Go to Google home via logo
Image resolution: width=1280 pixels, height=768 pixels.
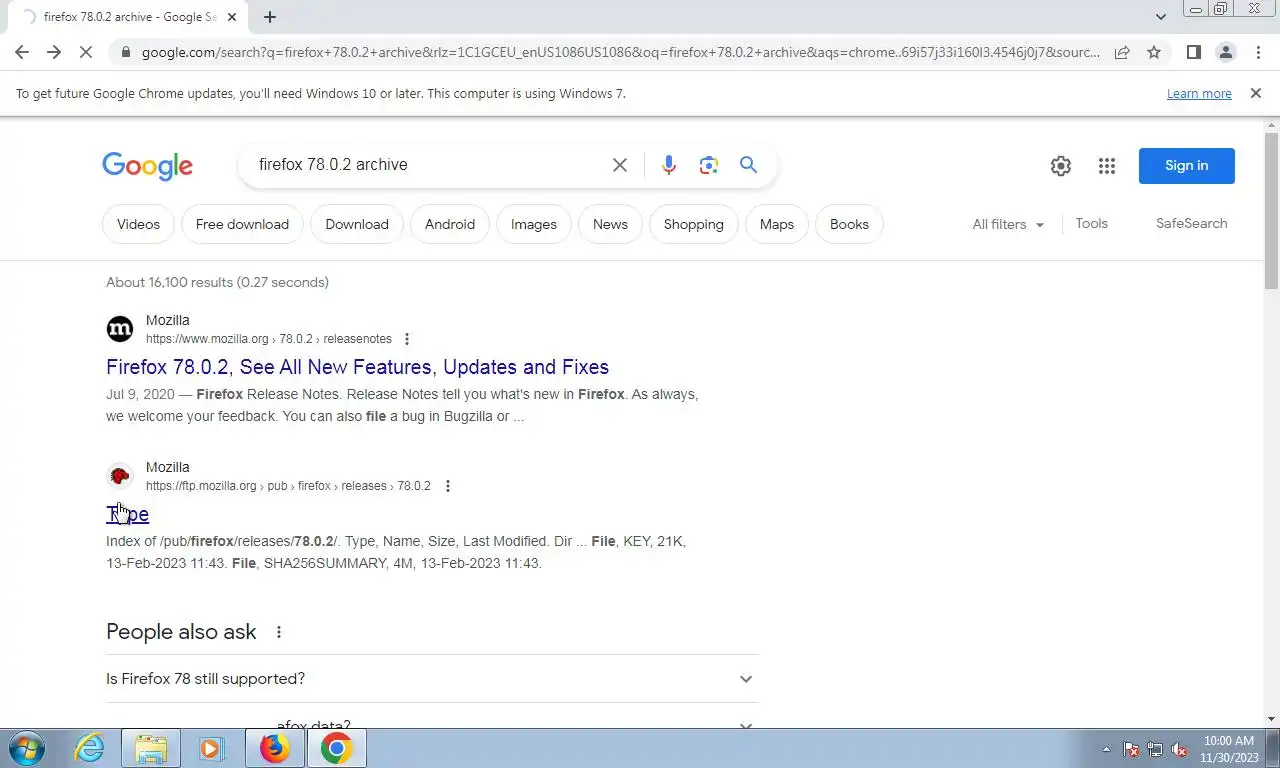[147, 166]
